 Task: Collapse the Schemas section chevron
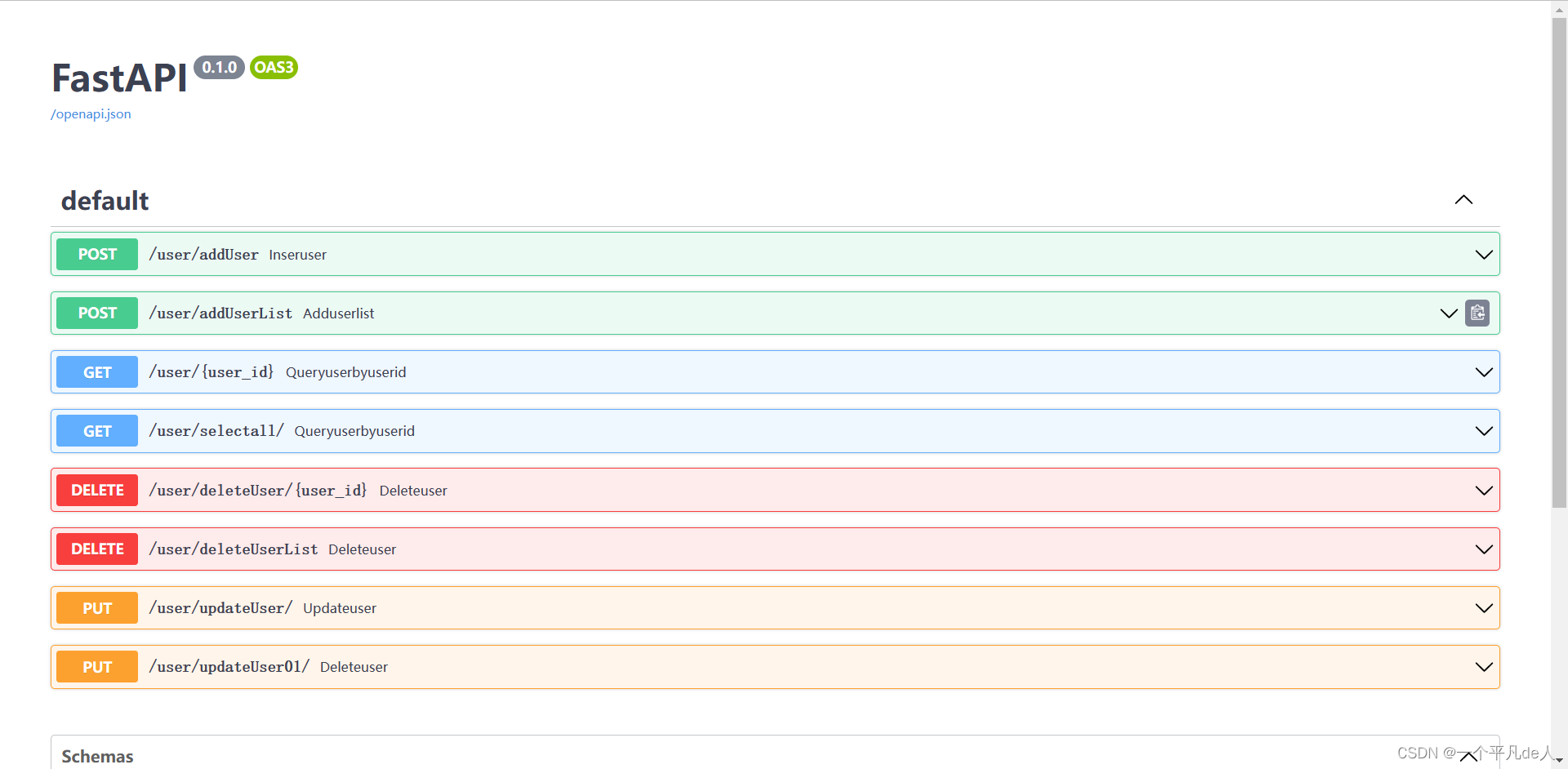pyautogui.click(x=1468, y=756)
